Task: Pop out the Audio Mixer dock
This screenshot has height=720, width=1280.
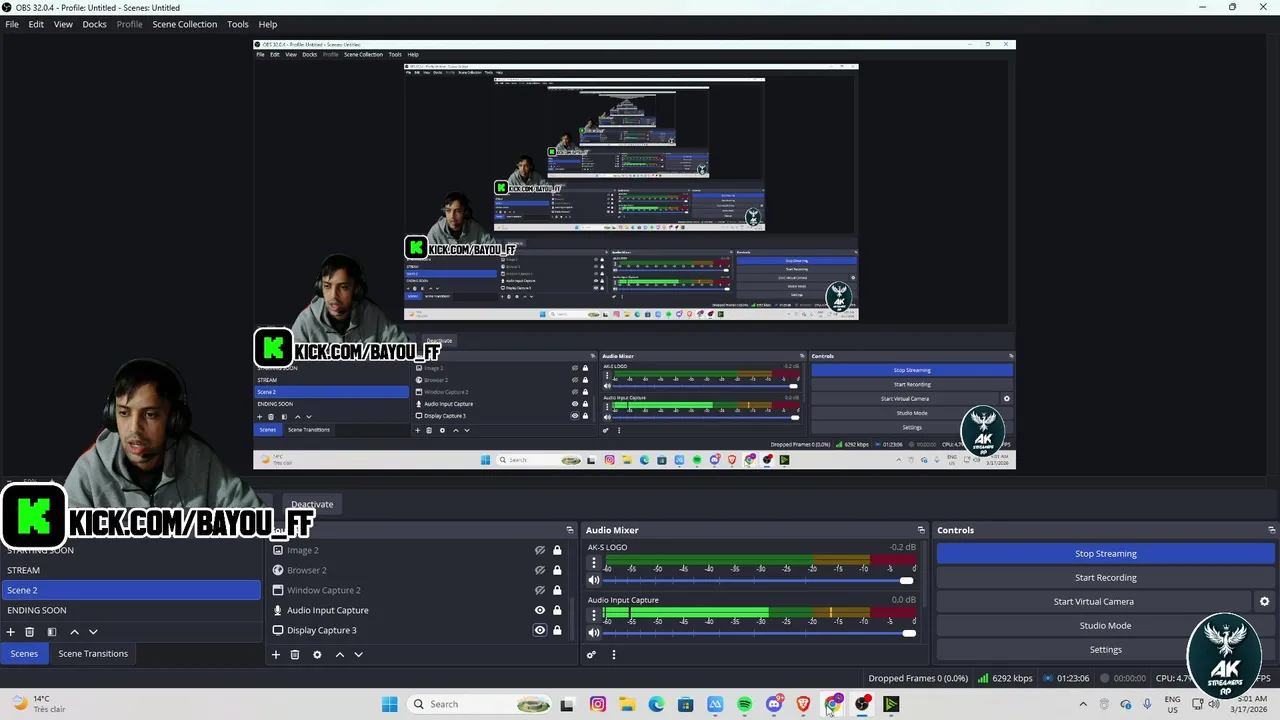Action: [x=921, y=530]
